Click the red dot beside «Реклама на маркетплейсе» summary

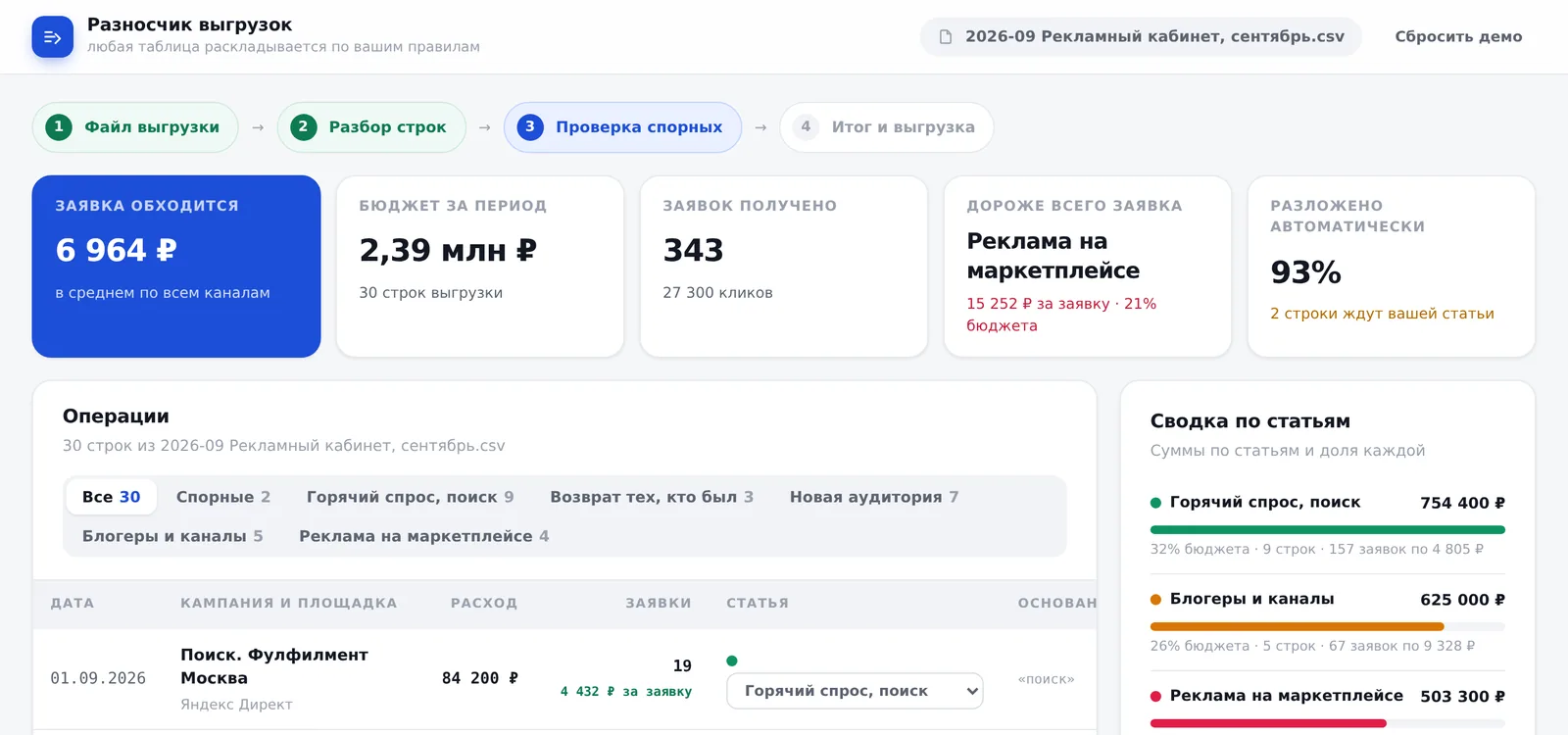[x=1155, y=697]
